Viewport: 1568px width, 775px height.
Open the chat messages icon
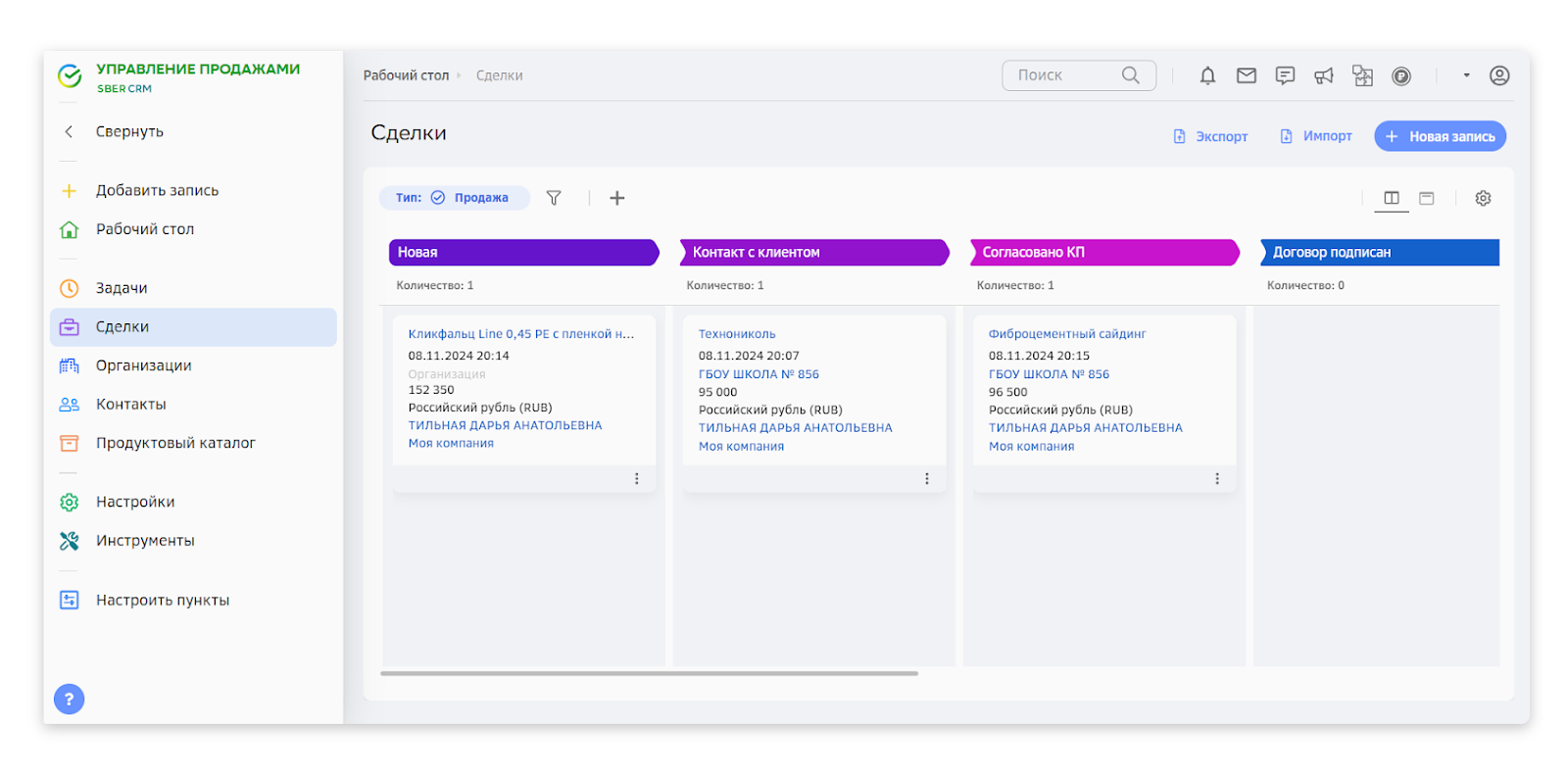pyautogui.click(x=1285, y=75)
